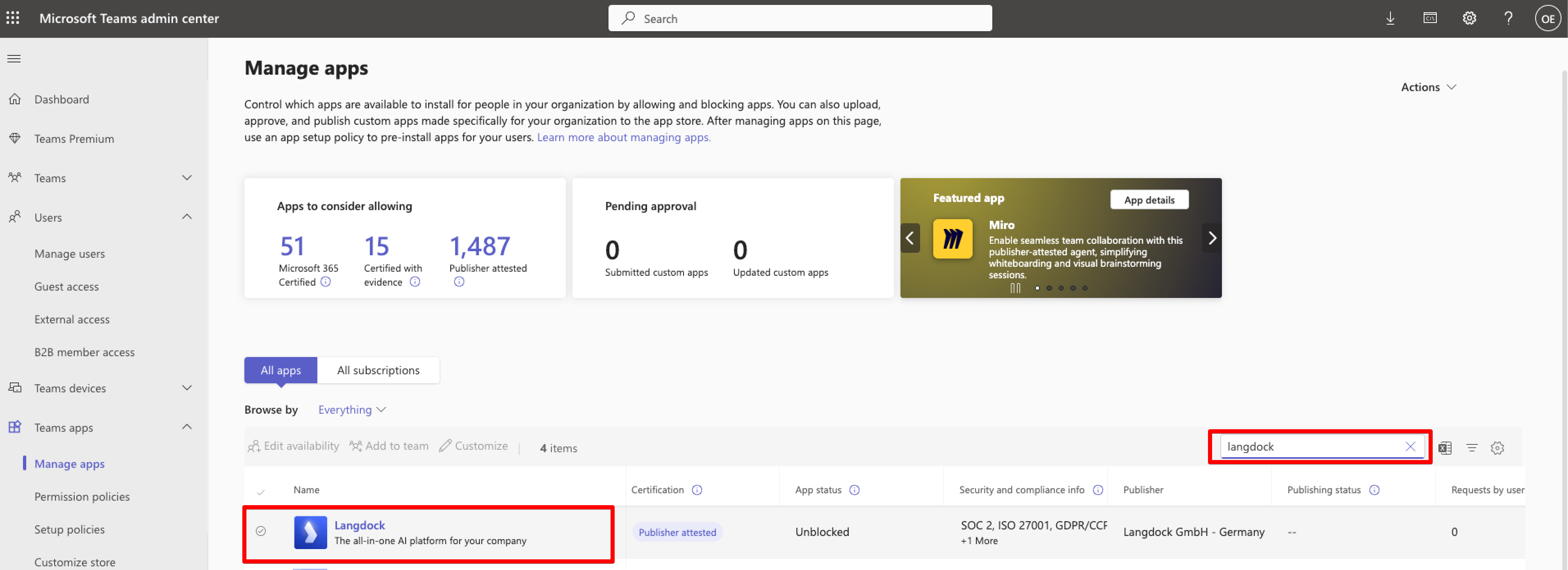This screenshot has width=1568, height=570.
Task: Click the download icon in header
Action: [1390, 18]
